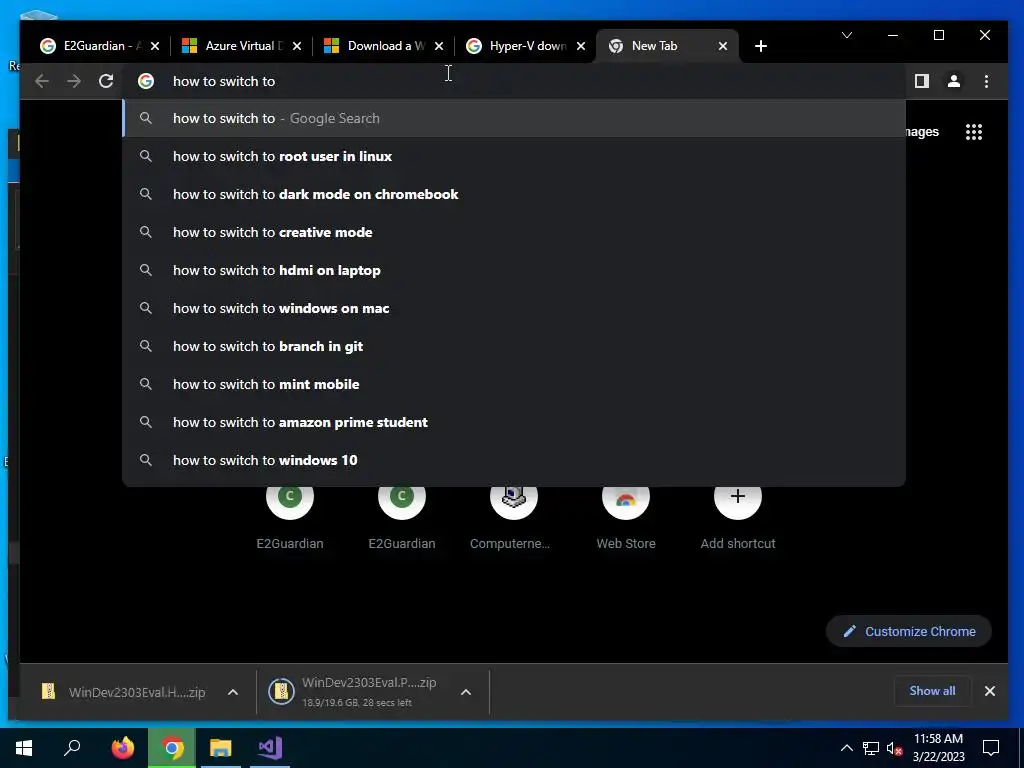The height and width of the screenshot is (768, 1024).
Task: Close the E2Guardian tab
Action: tap(155, 46)
